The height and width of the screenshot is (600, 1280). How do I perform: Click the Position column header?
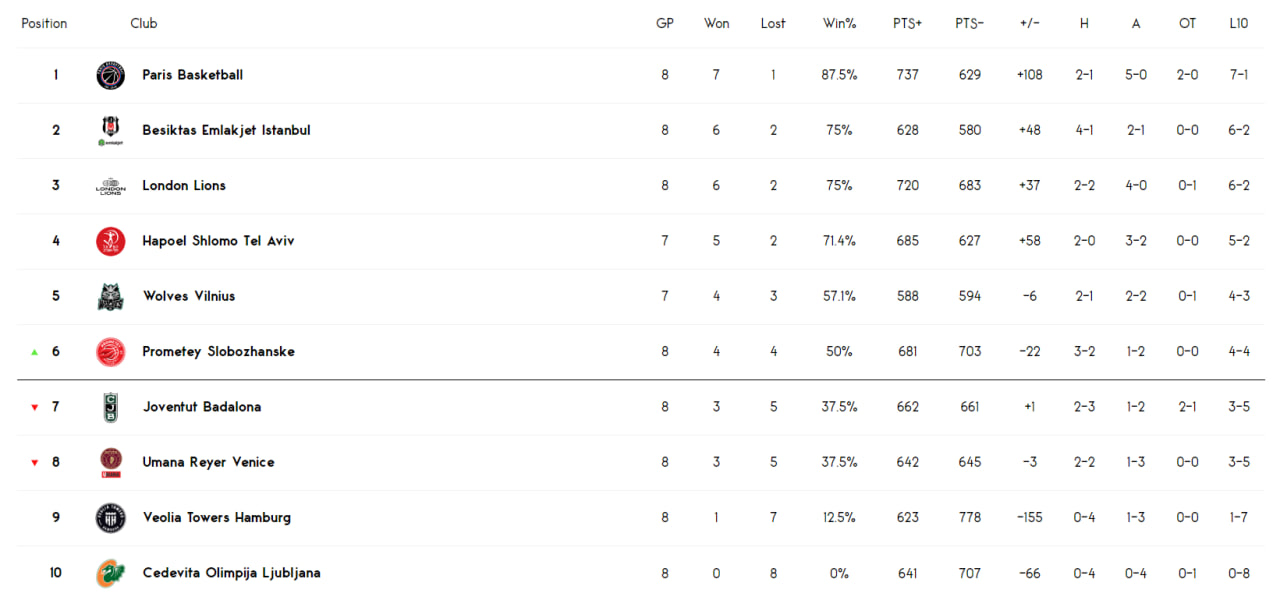point(44,23)
